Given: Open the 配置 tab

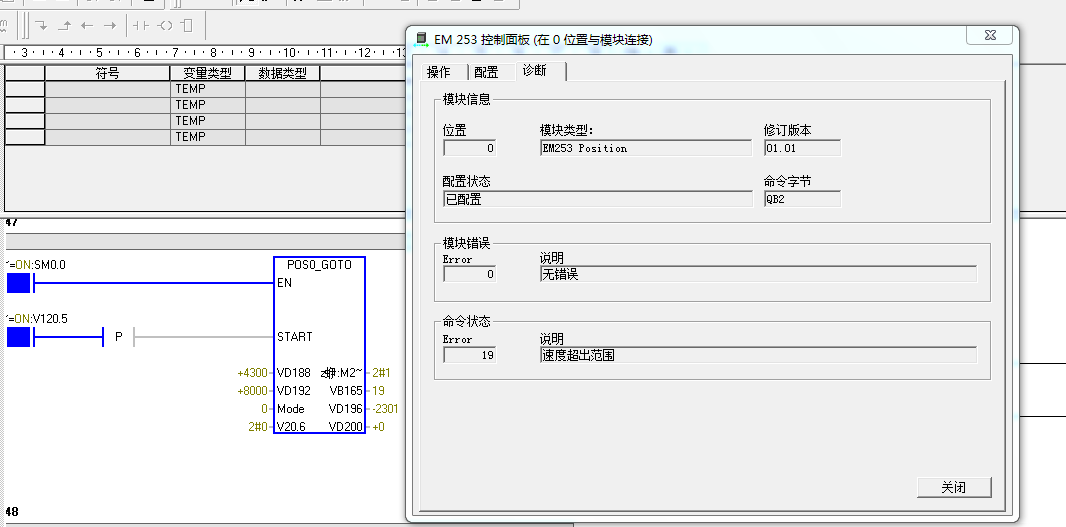Looking at the screenshot, I should click(486, 72).
